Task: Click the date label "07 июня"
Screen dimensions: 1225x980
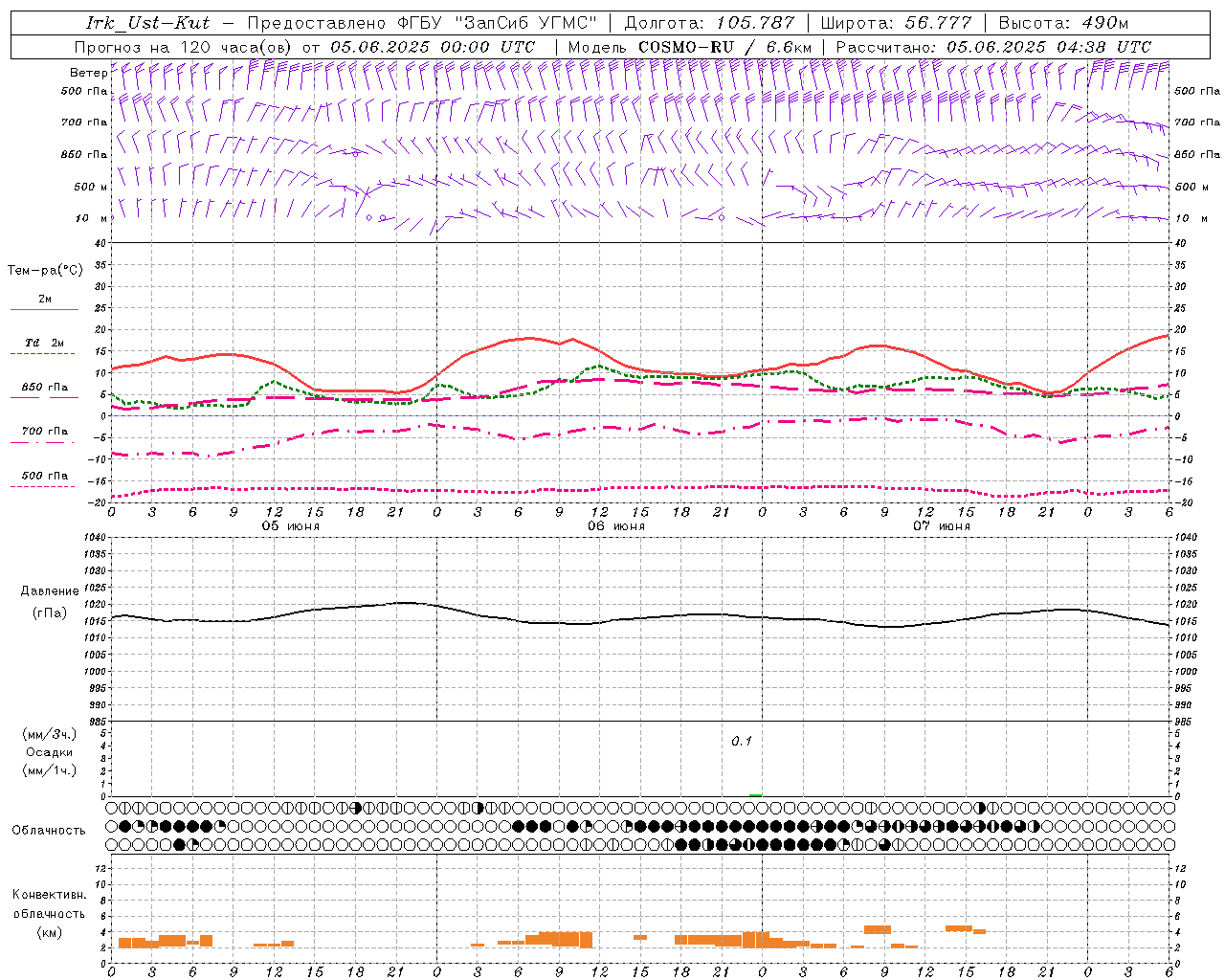Action: [x=942, y=526]
